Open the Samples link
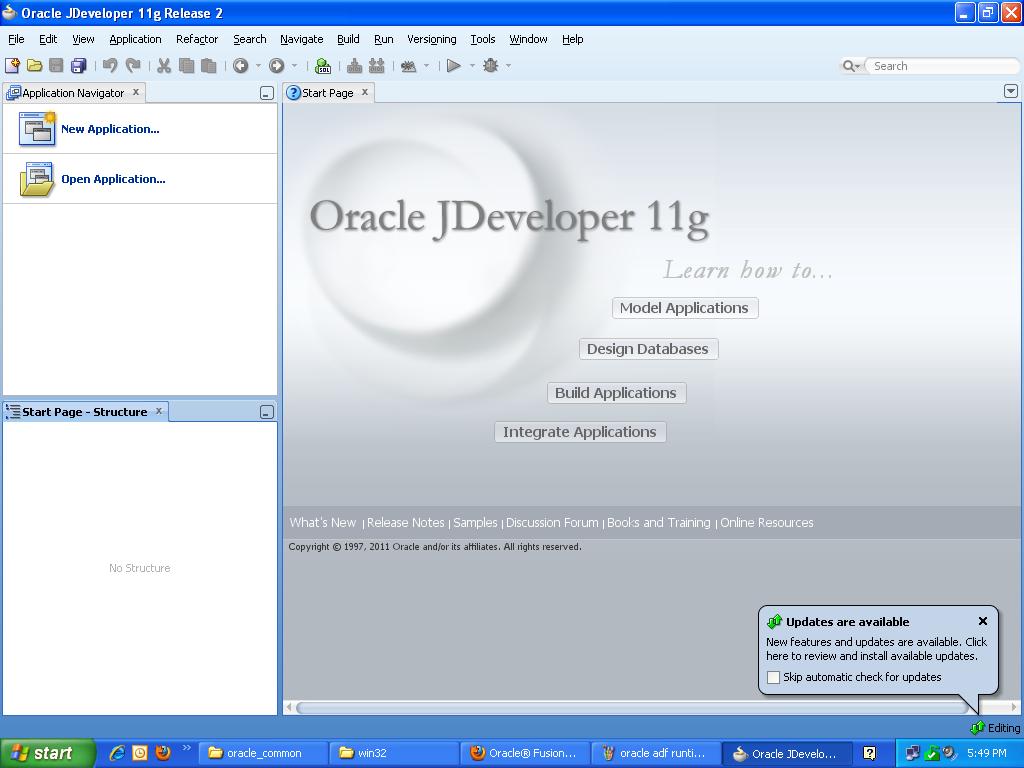 475,522
